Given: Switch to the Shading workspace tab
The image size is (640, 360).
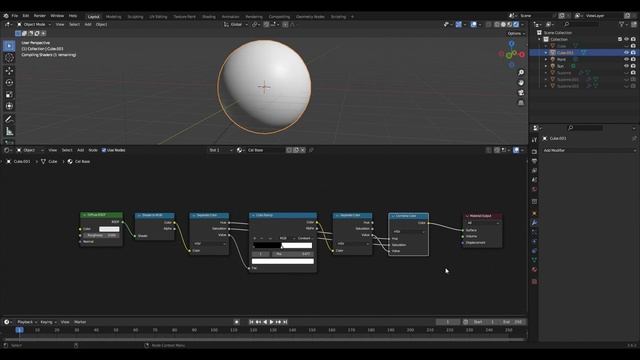Looking at the screenshot, I should click(x=209, y=17).
